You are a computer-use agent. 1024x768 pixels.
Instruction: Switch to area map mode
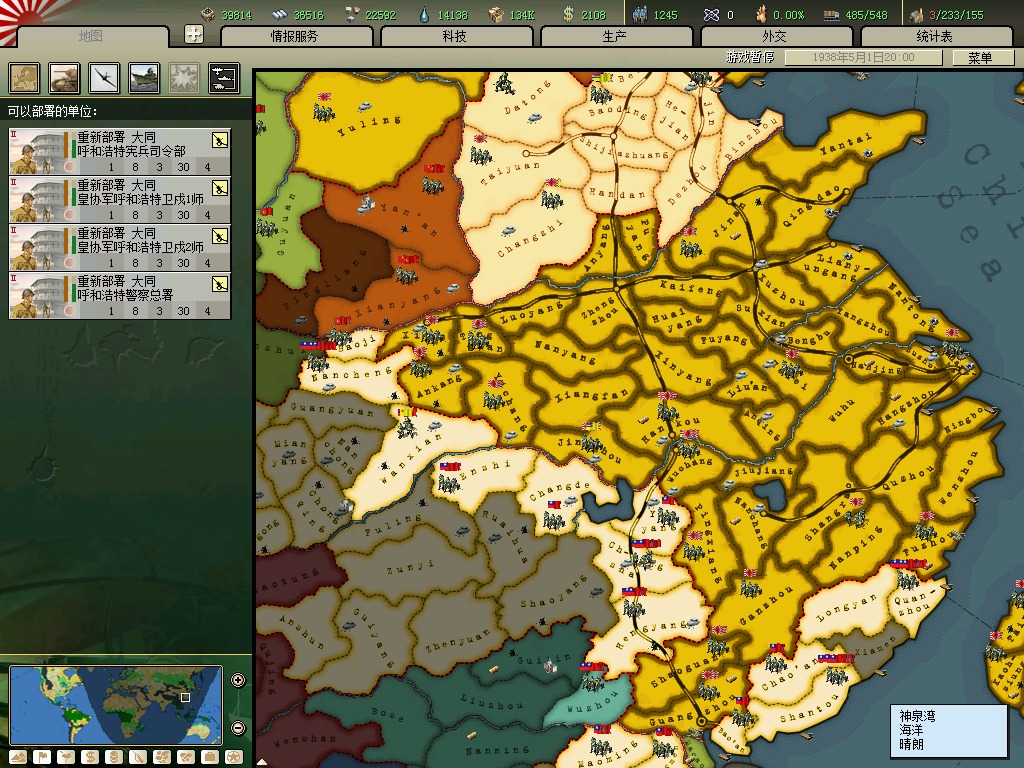(186, 757)
